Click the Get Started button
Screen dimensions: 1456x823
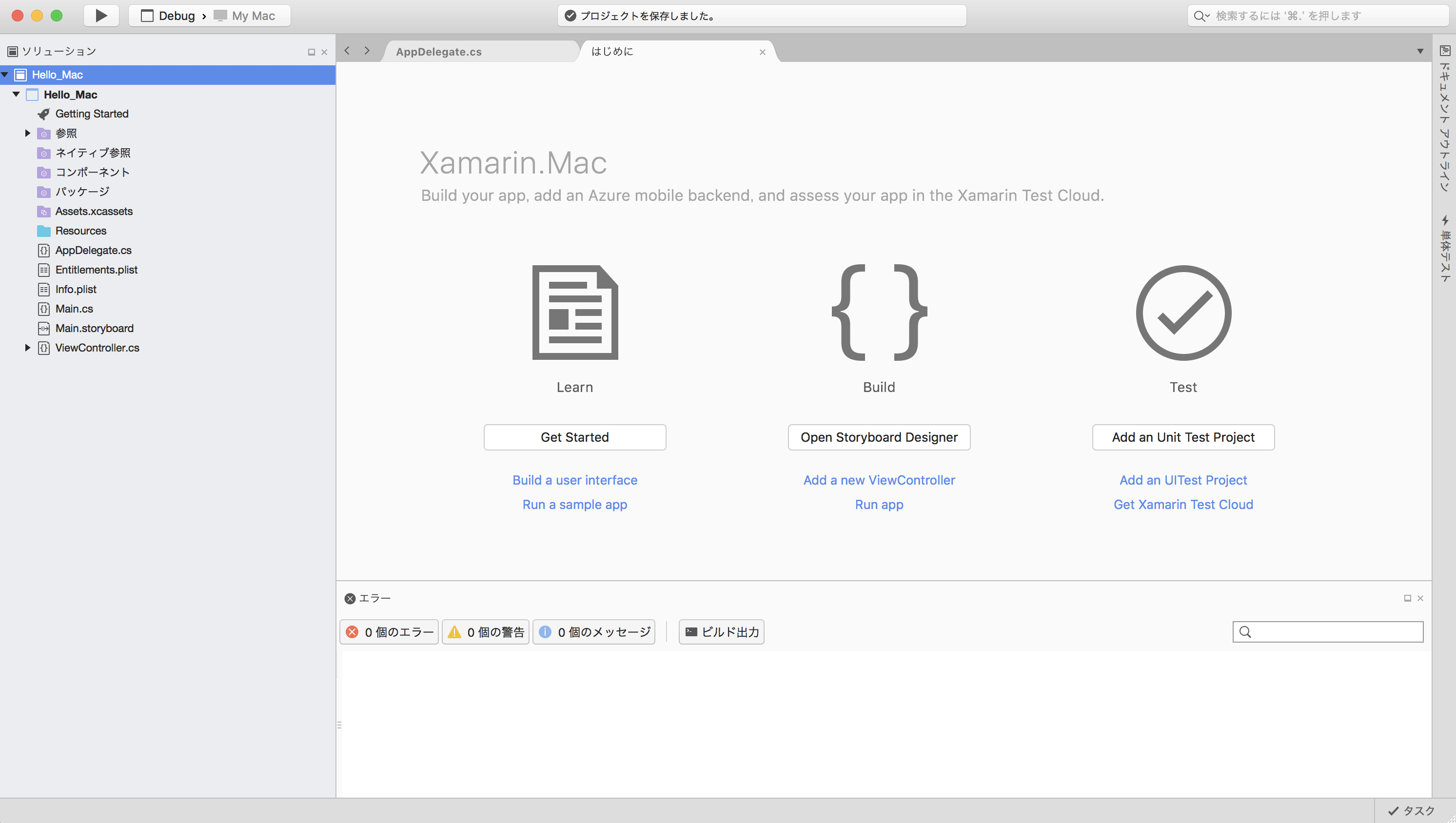[574, 437]
